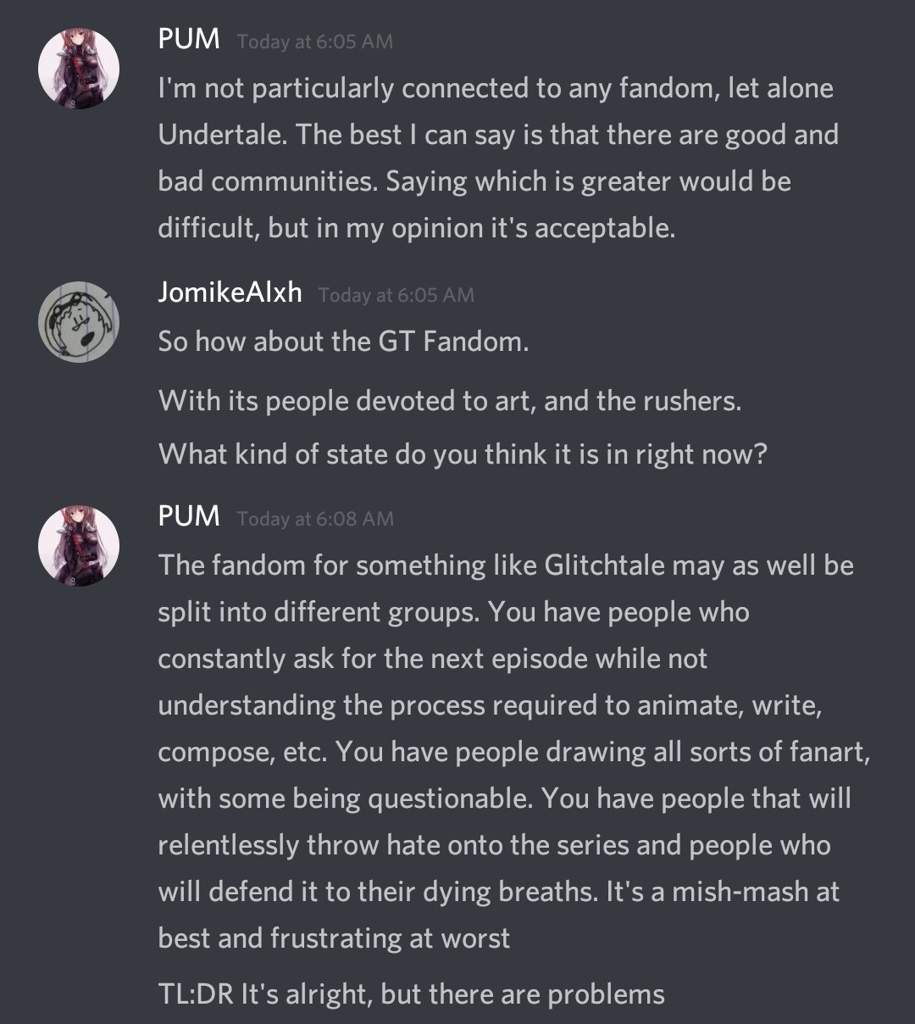
Task: Select message starting 'The fandom for something like Glitchtale'
Action: point(514,752)
